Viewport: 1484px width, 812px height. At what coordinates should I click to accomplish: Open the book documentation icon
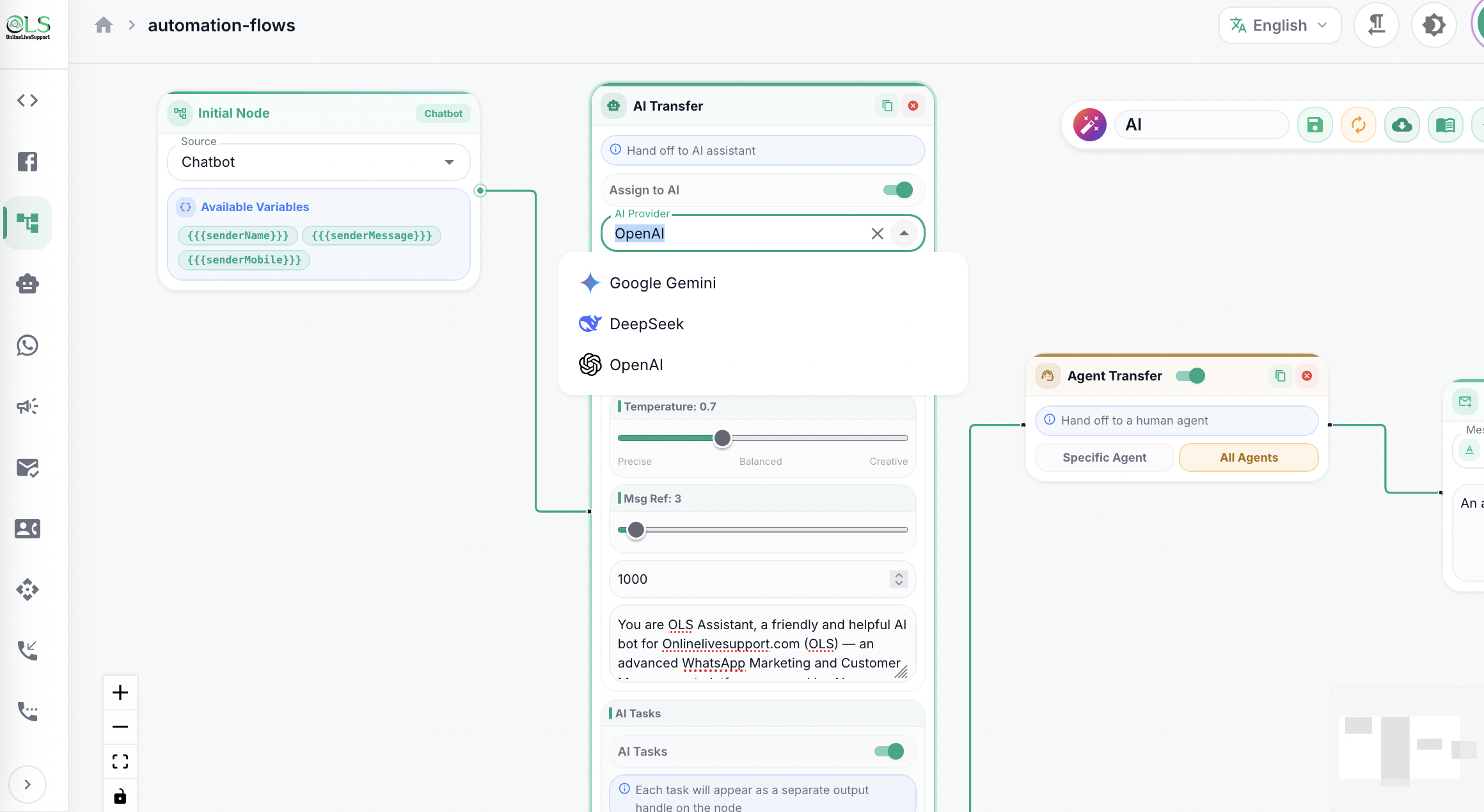tap(1446, 125)
